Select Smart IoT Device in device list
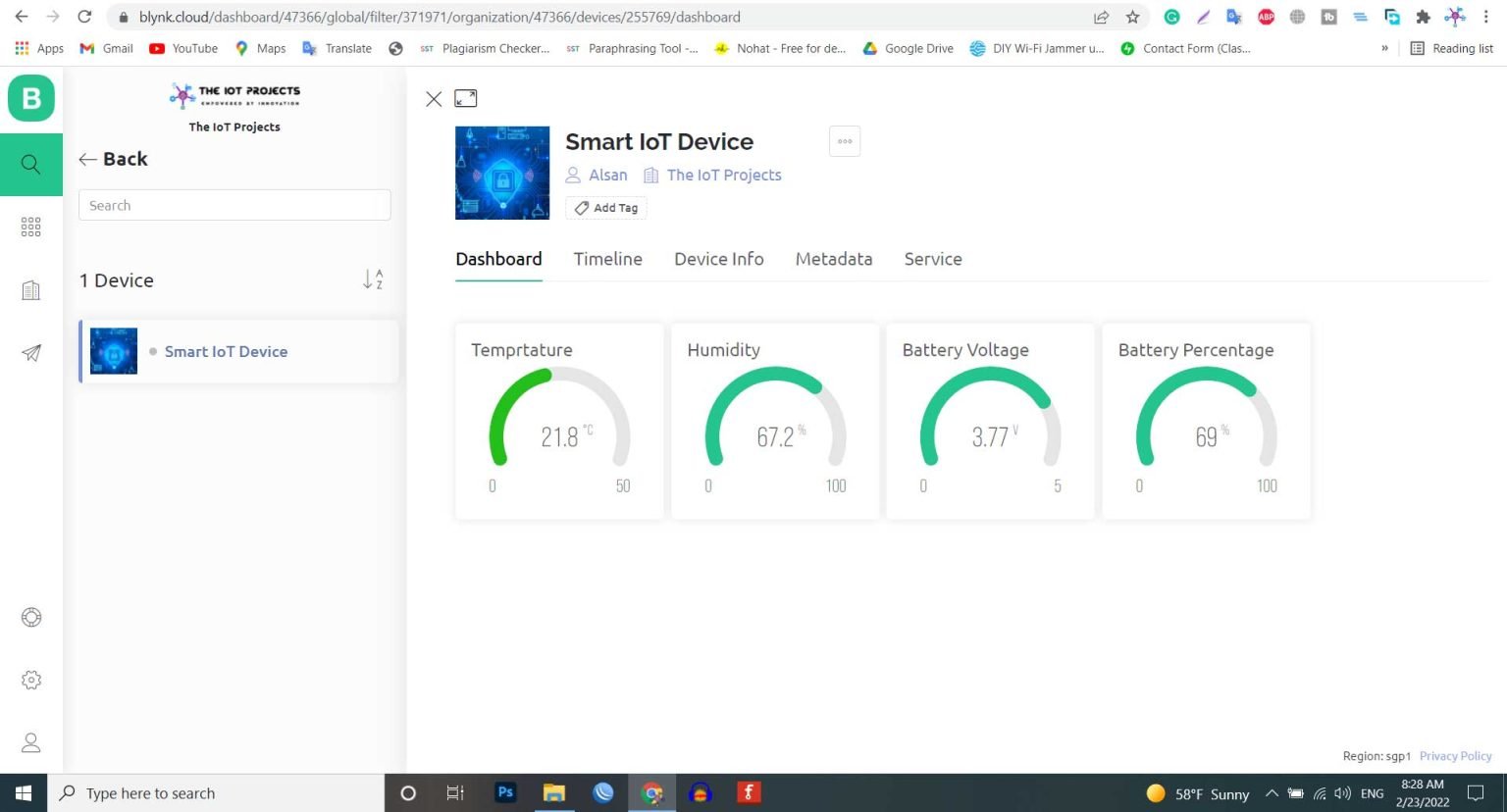This screenshot has width=1507, height=812. point(226,351)
